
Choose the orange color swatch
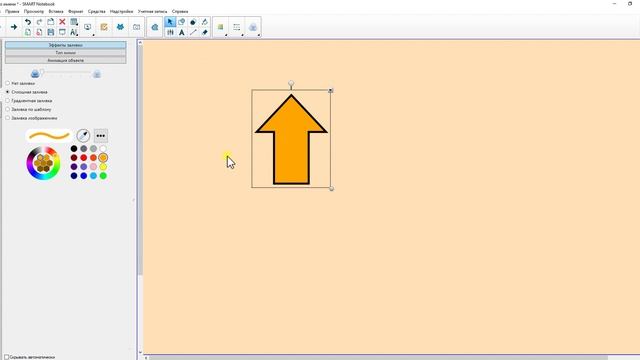pos(103,158)
